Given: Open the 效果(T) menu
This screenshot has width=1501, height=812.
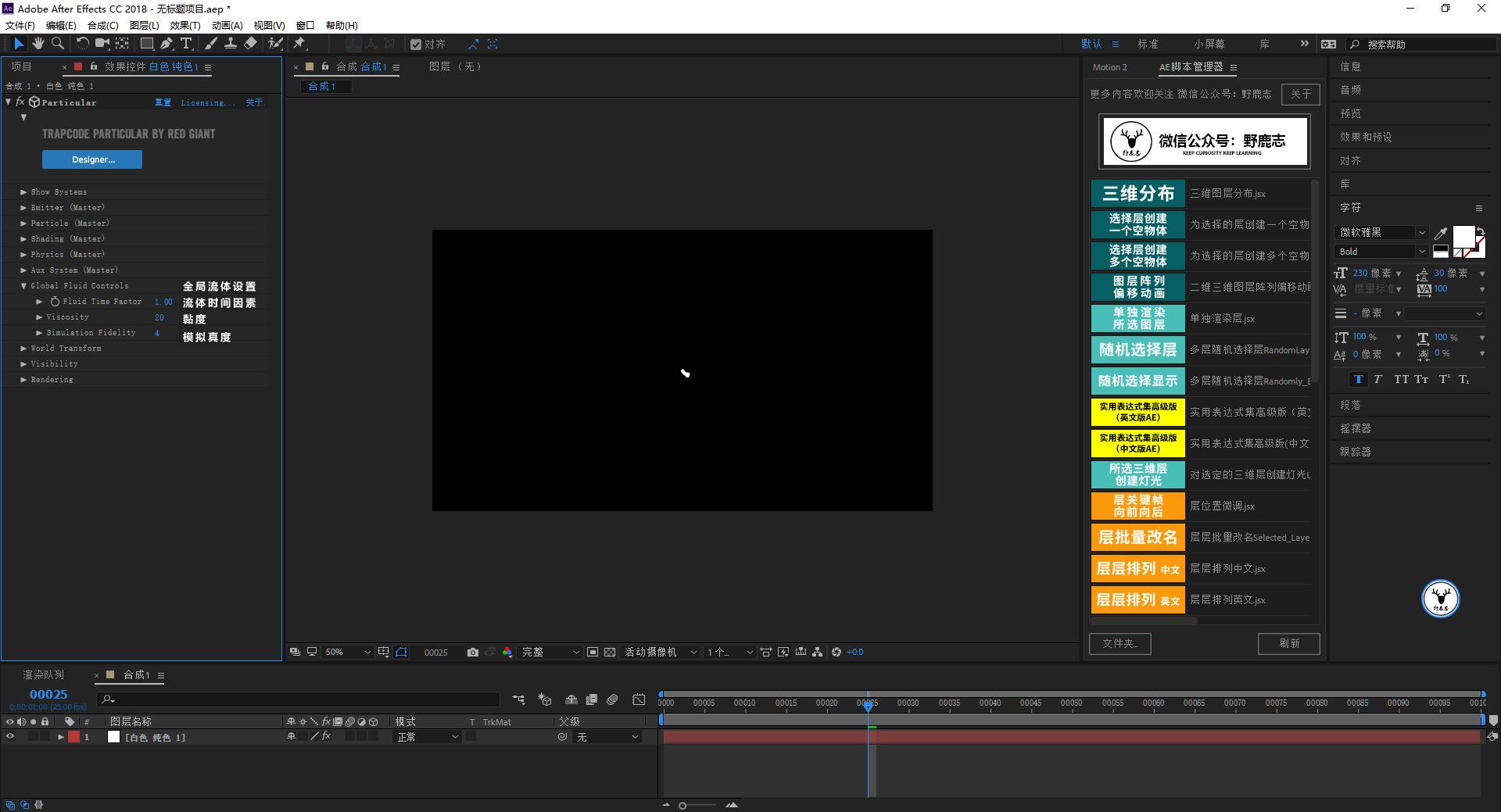Looking at the screenshot, I should click(184, 25).
